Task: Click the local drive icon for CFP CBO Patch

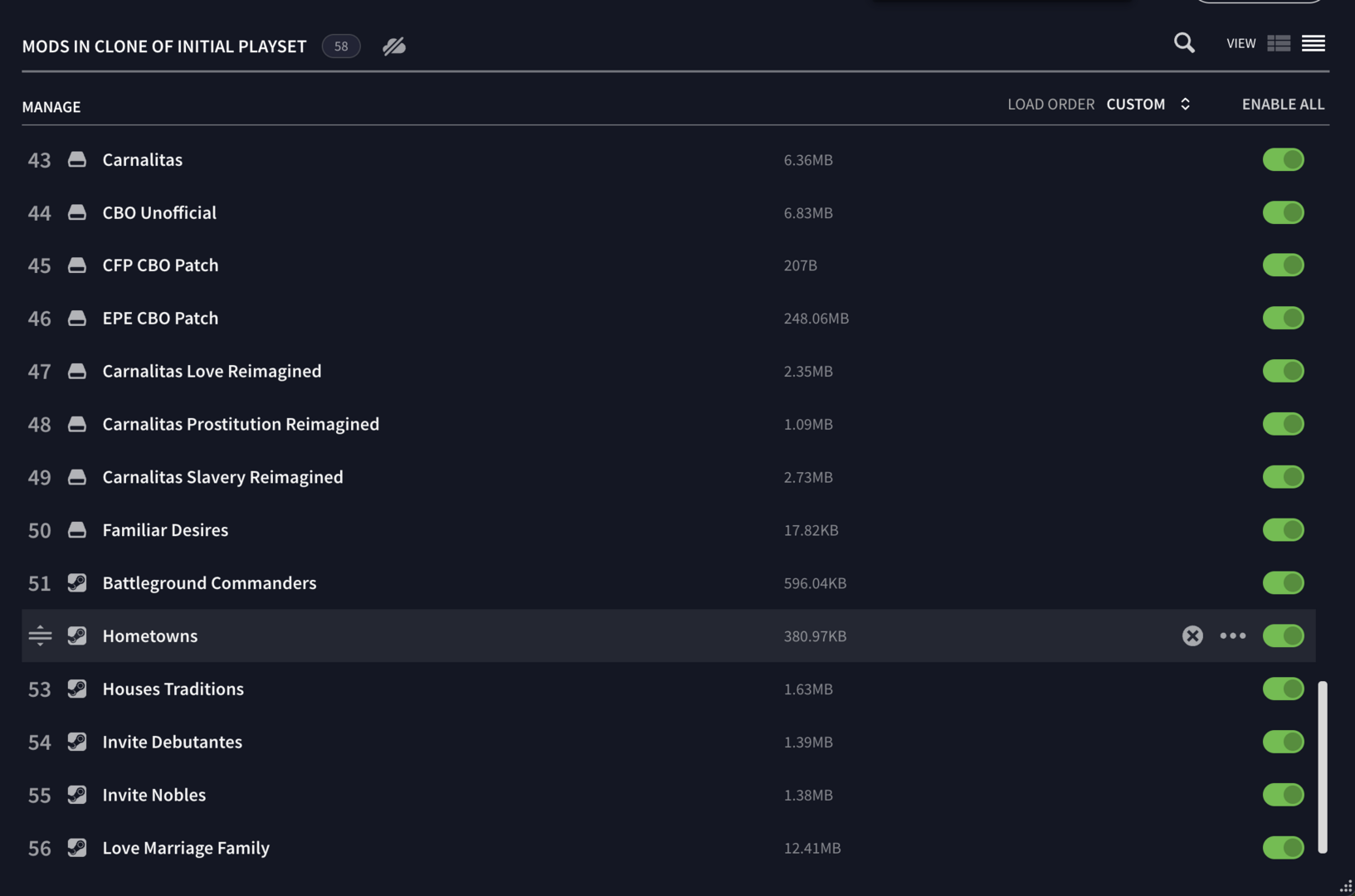Action: click(77, 265)
